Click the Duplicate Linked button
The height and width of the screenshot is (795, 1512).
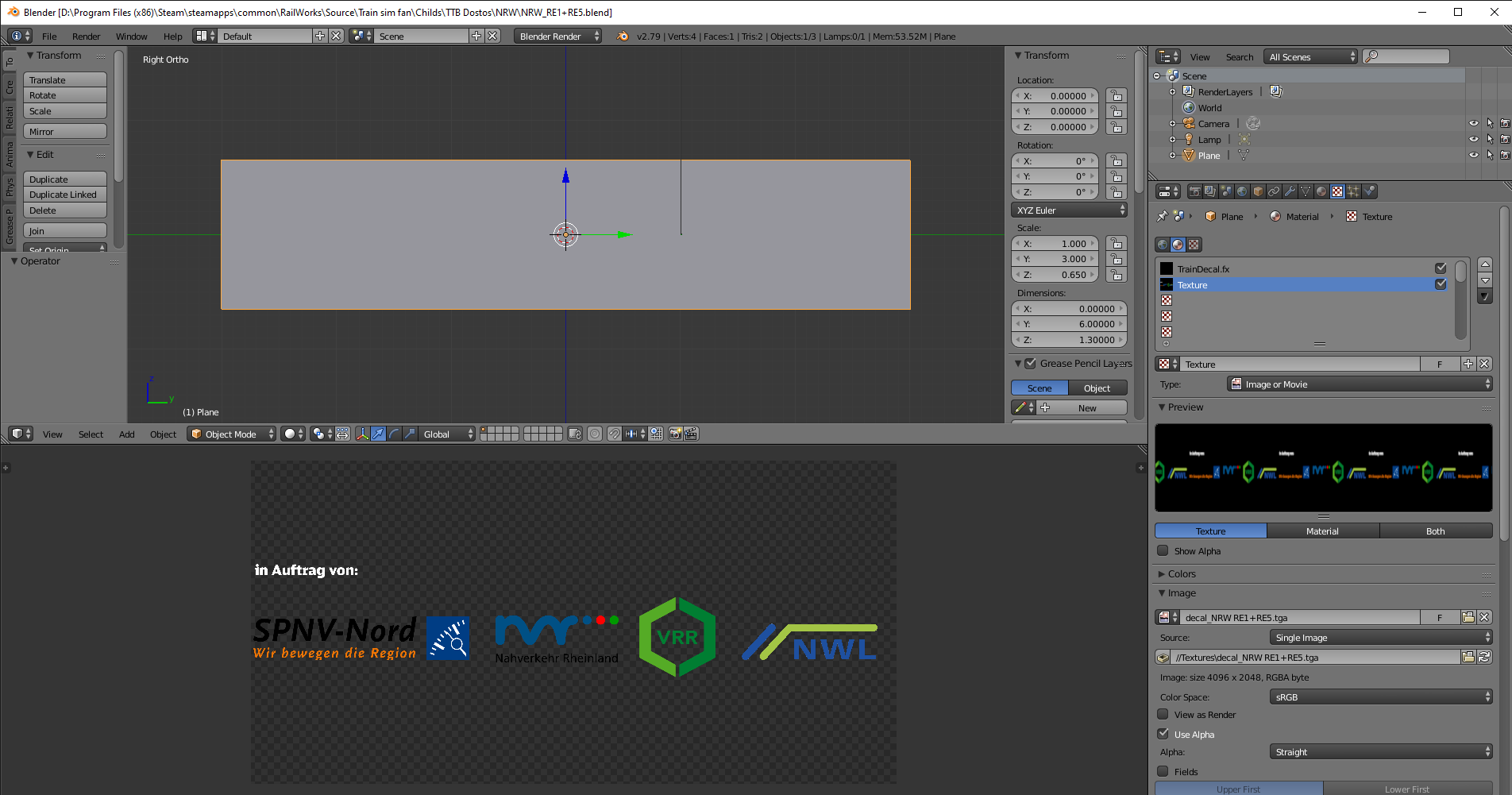65,195
